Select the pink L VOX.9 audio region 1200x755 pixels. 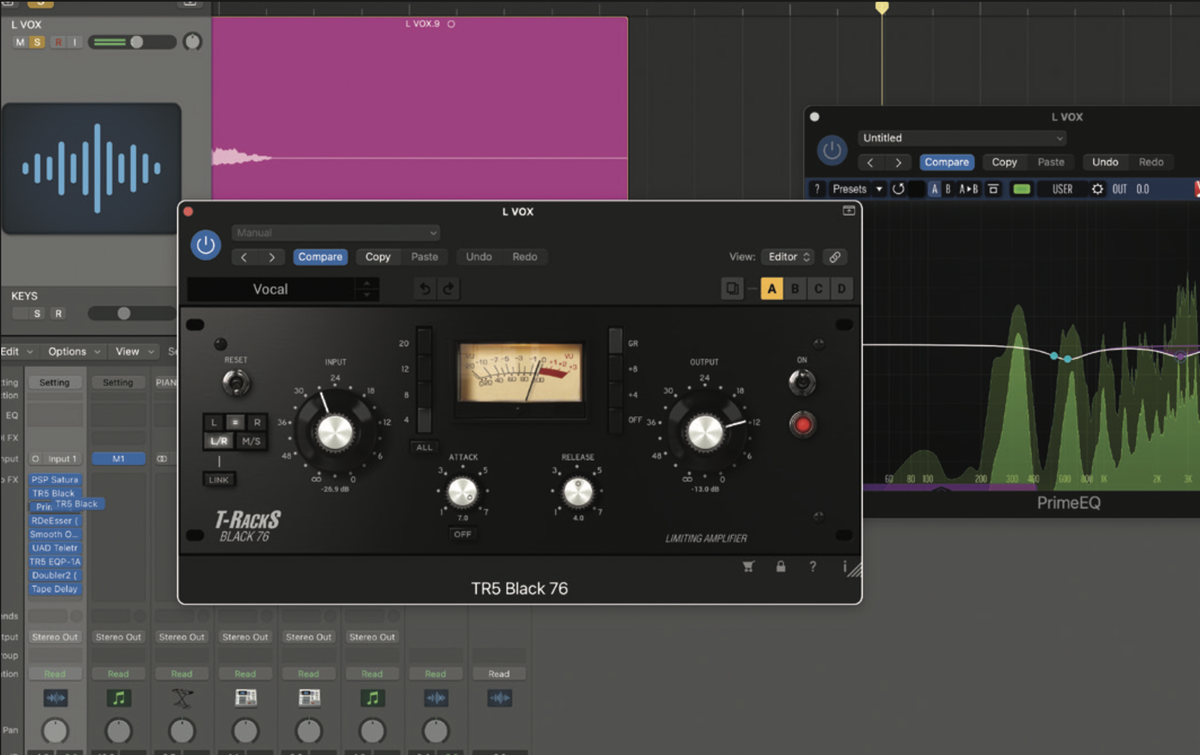pos(420,100)
